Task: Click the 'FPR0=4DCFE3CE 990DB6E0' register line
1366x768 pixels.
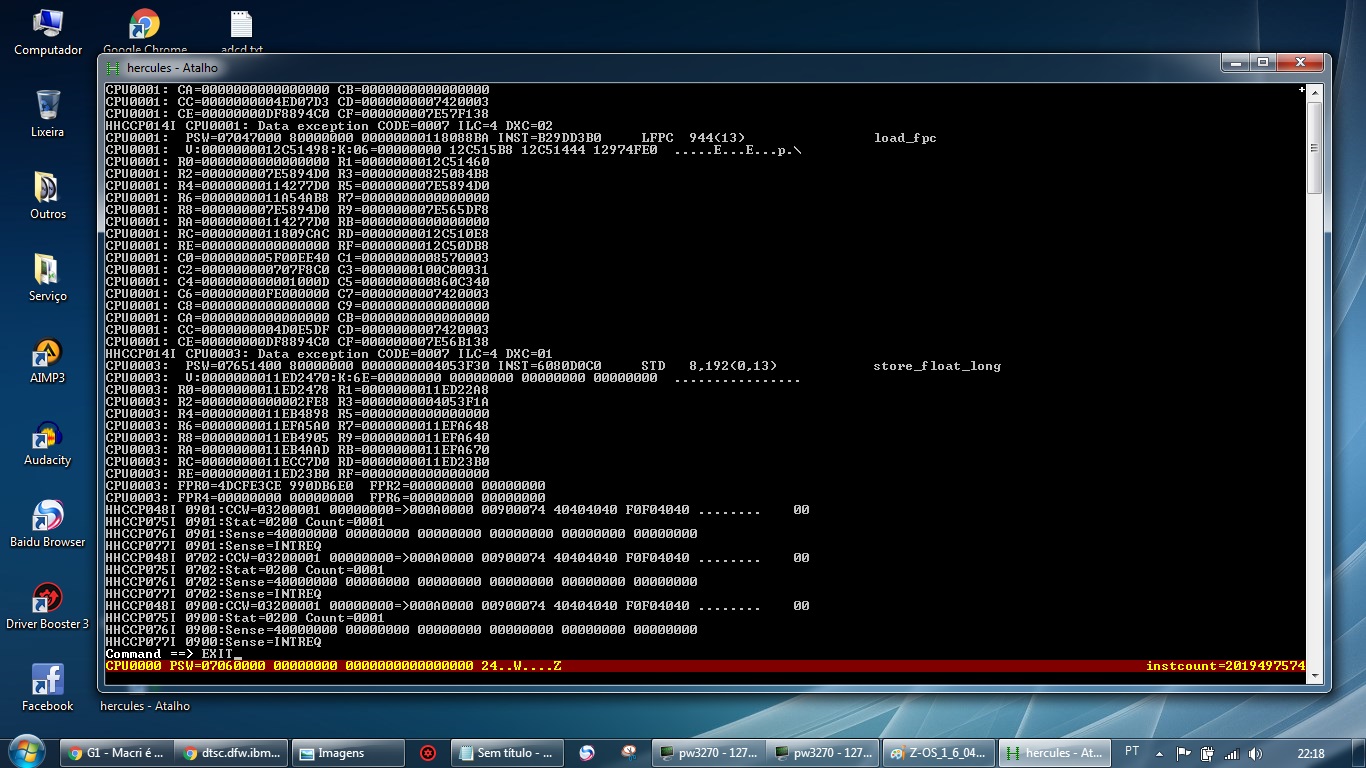Action: 325,486
